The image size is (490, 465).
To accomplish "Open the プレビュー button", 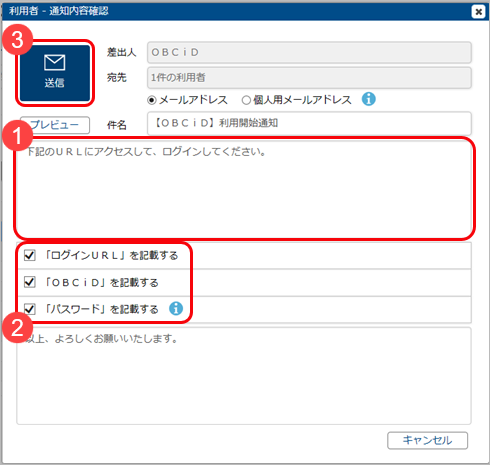I will pos(55,125).
